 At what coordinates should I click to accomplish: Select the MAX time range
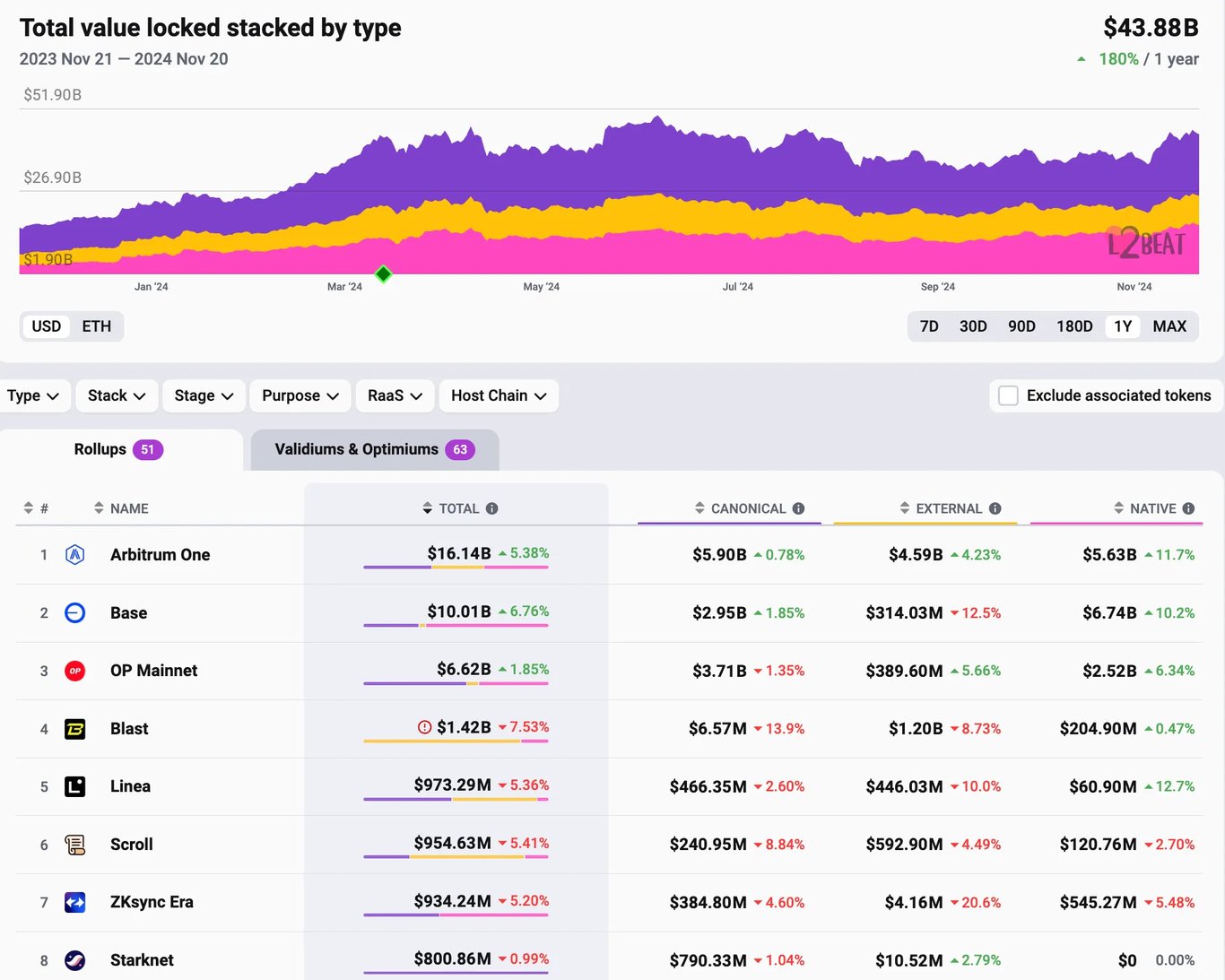[1169, 326]
